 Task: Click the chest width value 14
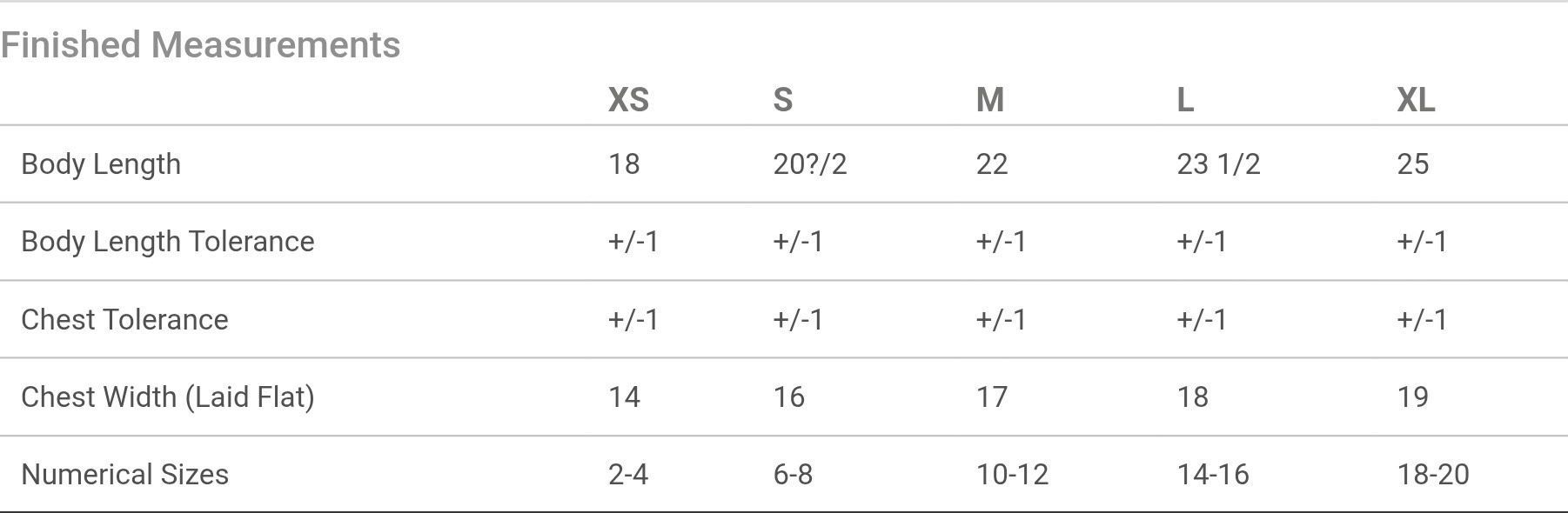(624, 397)
